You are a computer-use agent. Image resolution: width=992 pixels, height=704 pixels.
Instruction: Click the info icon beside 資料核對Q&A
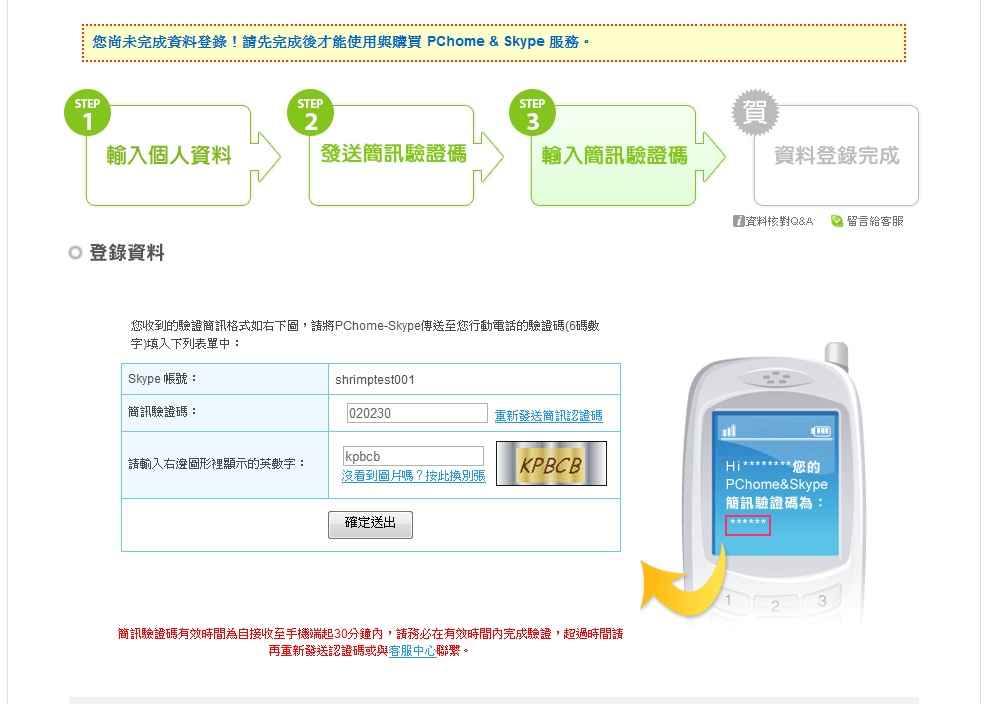pos(738,221)
